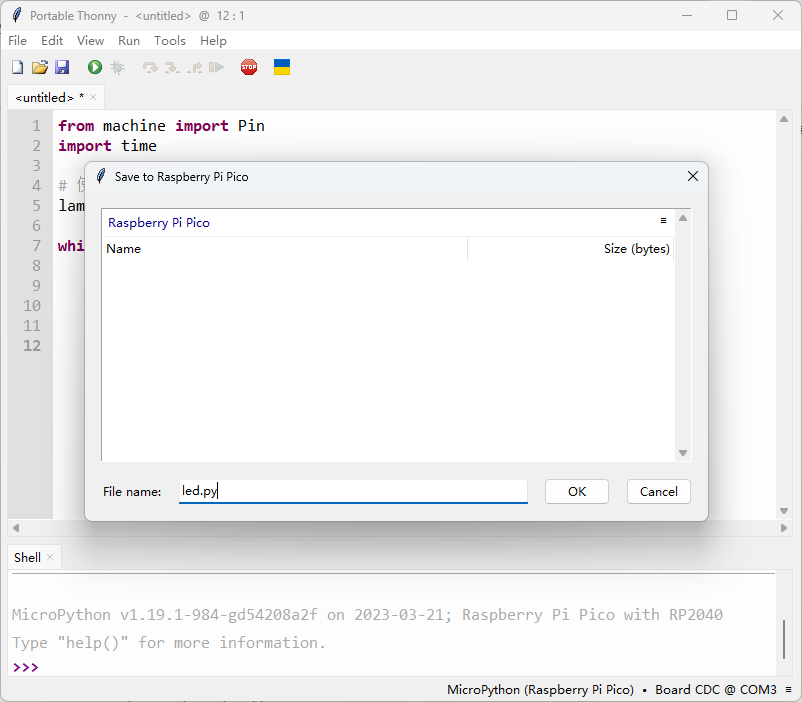The image size is (802, 702).
Task: Open the Edit menu
Action: coord(52,40)
